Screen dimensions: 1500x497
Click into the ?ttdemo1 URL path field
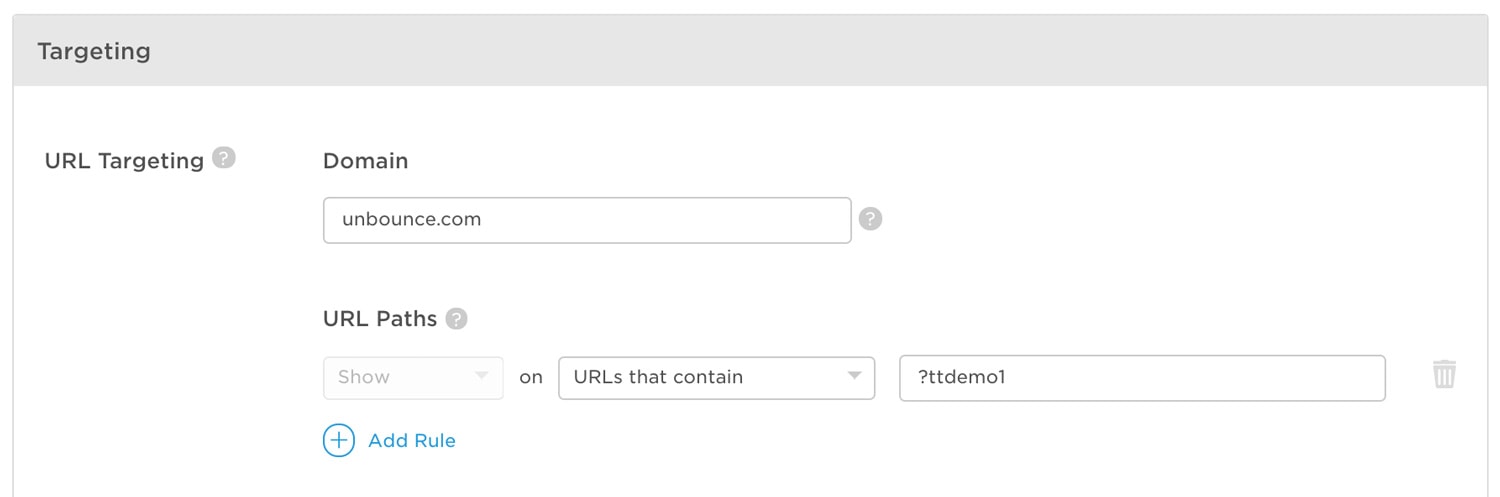point(1142,378)
